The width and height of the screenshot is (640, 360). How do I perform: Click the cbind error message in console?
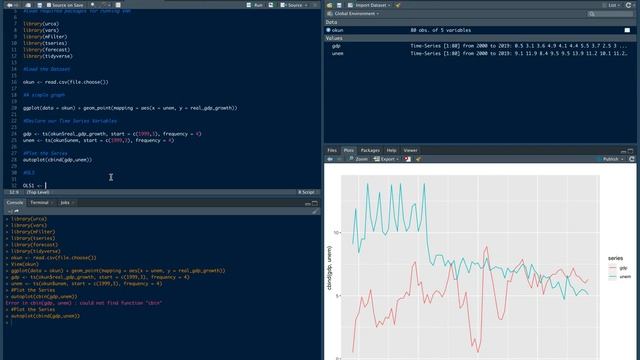coord(84,303)
